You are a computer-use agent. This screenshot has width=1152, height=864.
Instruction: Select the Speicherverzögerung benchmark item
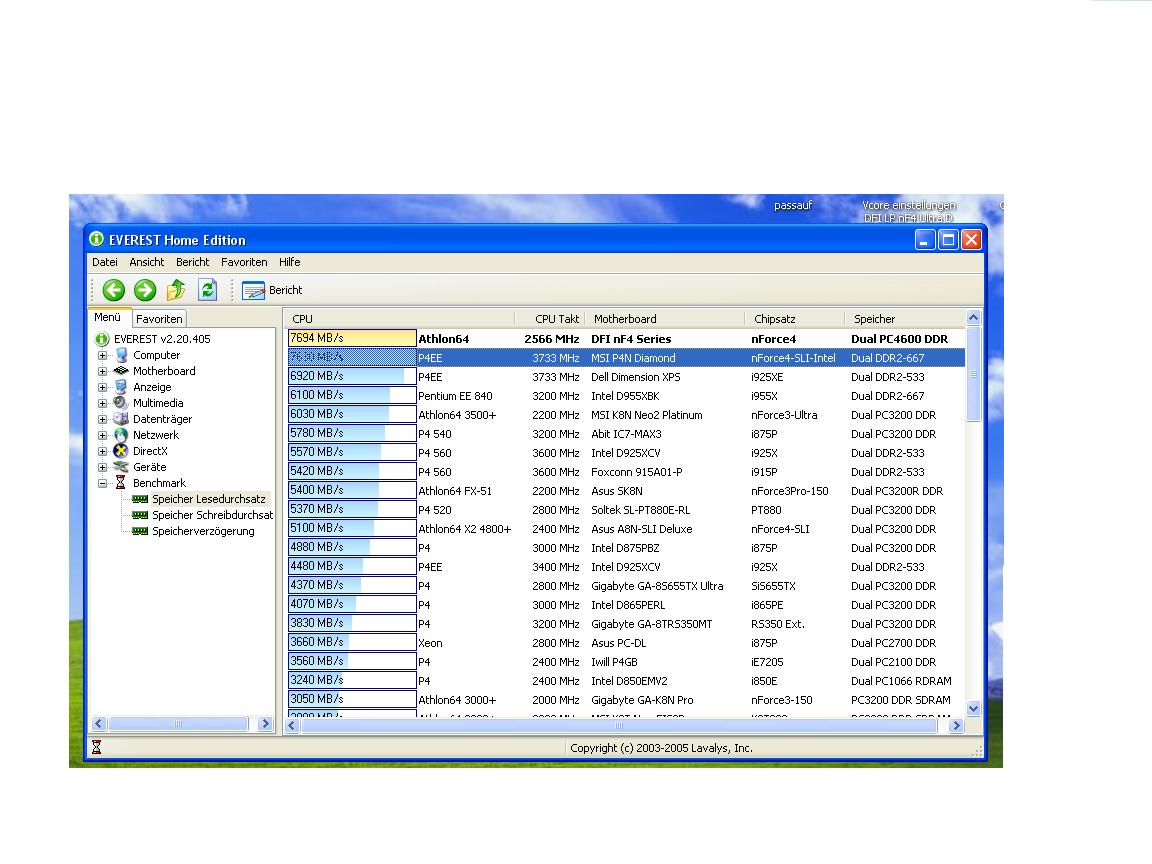[x=203, y=531]
